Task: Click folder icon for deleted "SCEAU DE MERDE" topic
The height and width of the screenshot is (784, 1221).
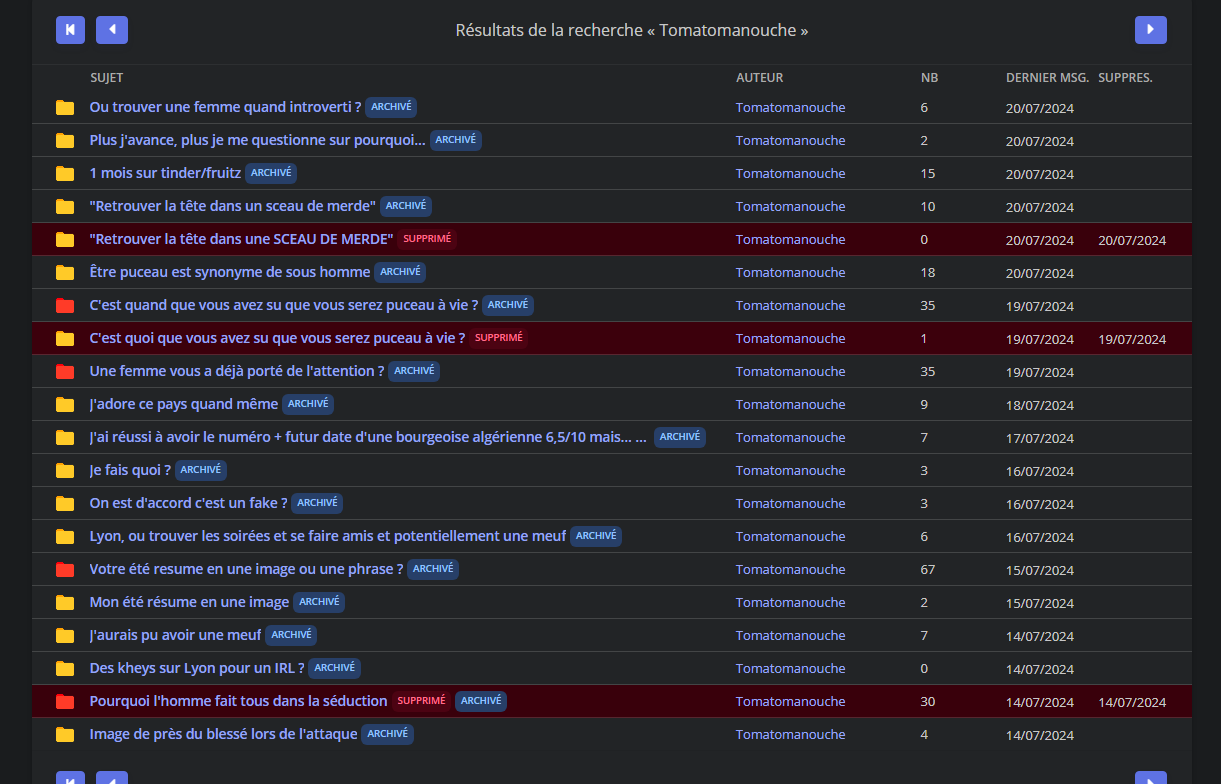Action: (x=65, y=240)
